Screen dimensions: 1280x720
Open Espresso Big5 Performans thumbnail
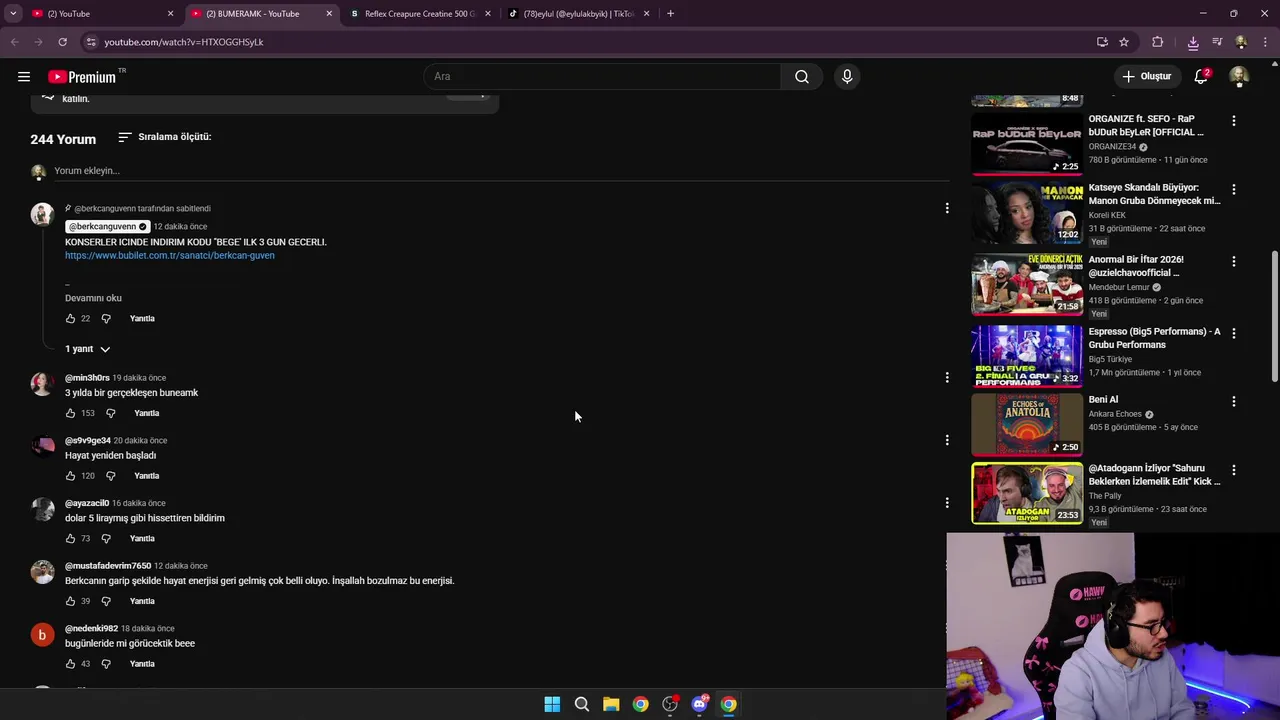point(1027,355)
